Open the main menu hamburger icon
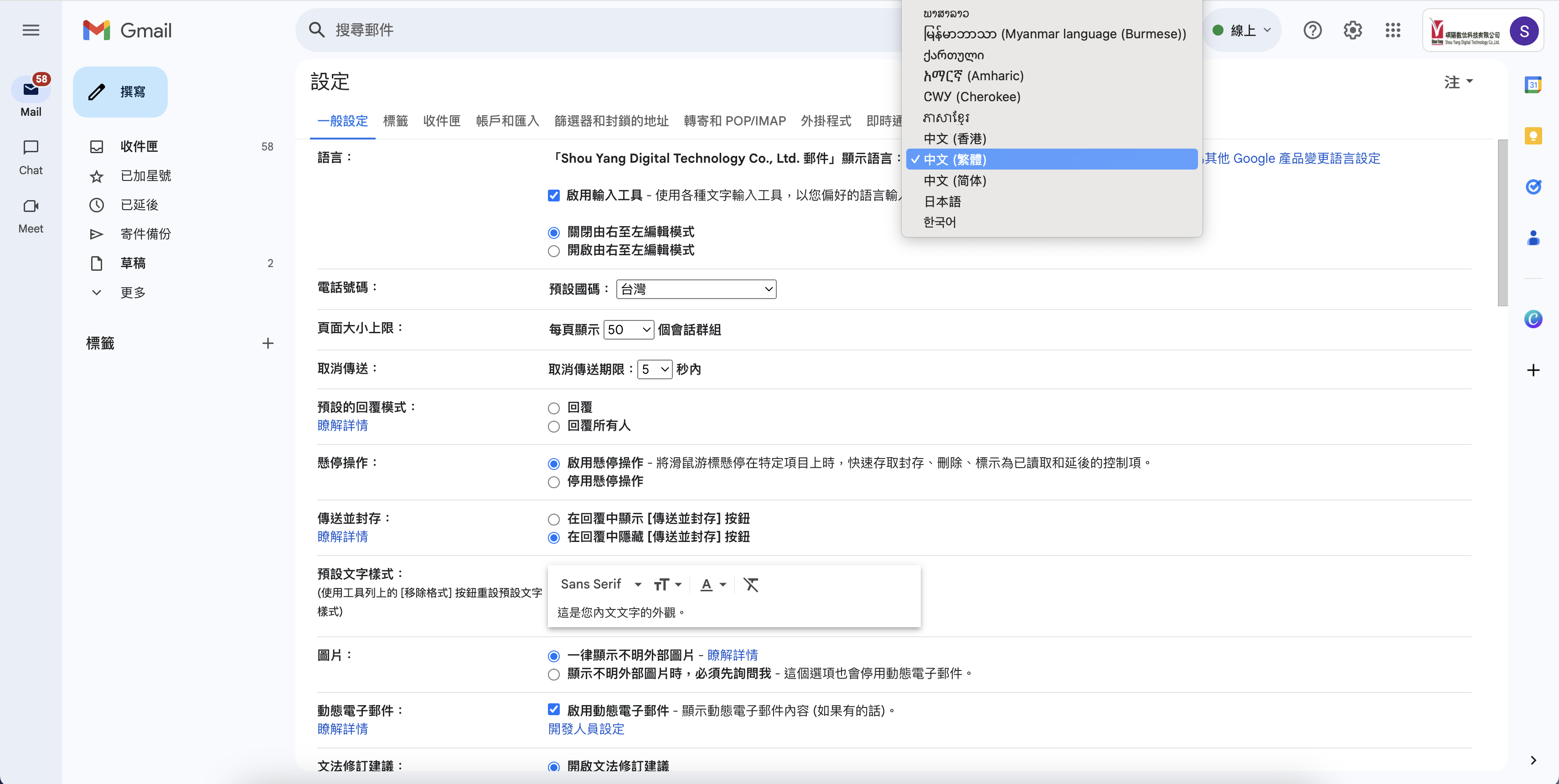The height and width of the screenshot is (784, 1559). [x=31, y=30]
